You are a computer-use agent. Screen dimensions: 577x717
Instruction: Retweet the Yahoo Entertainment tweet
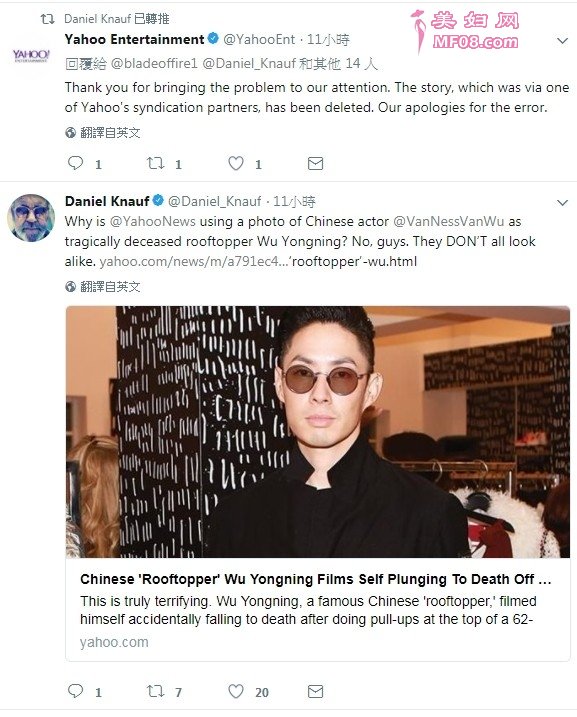pos(155,163)
